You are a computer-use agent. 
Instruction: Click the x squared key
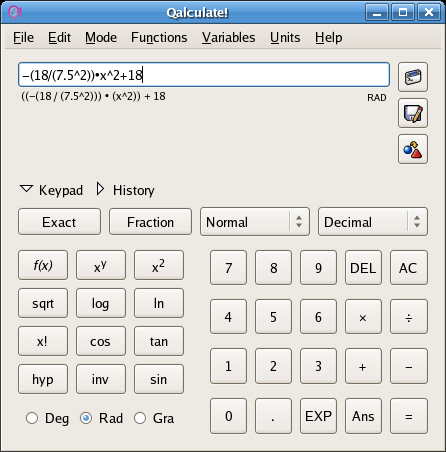click(x=159, y=265)
